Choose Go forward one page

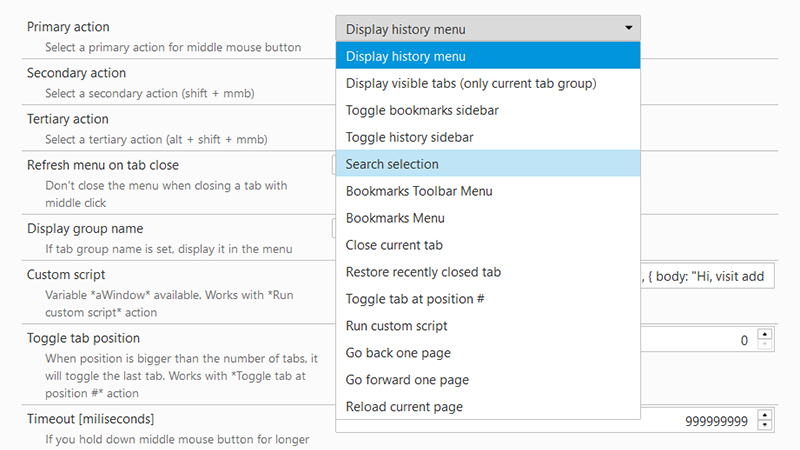pyautogui.click(x=488, y=380)
